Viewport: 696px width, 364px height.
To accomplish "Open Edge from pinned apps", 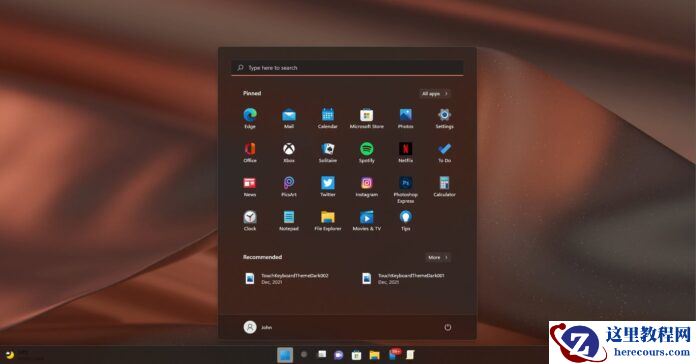I will (250, 118).
